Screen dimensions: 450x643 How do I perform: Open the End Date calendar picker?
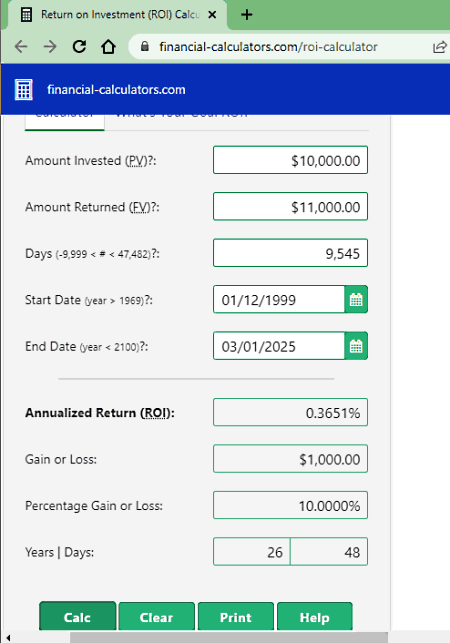[356, 347]
